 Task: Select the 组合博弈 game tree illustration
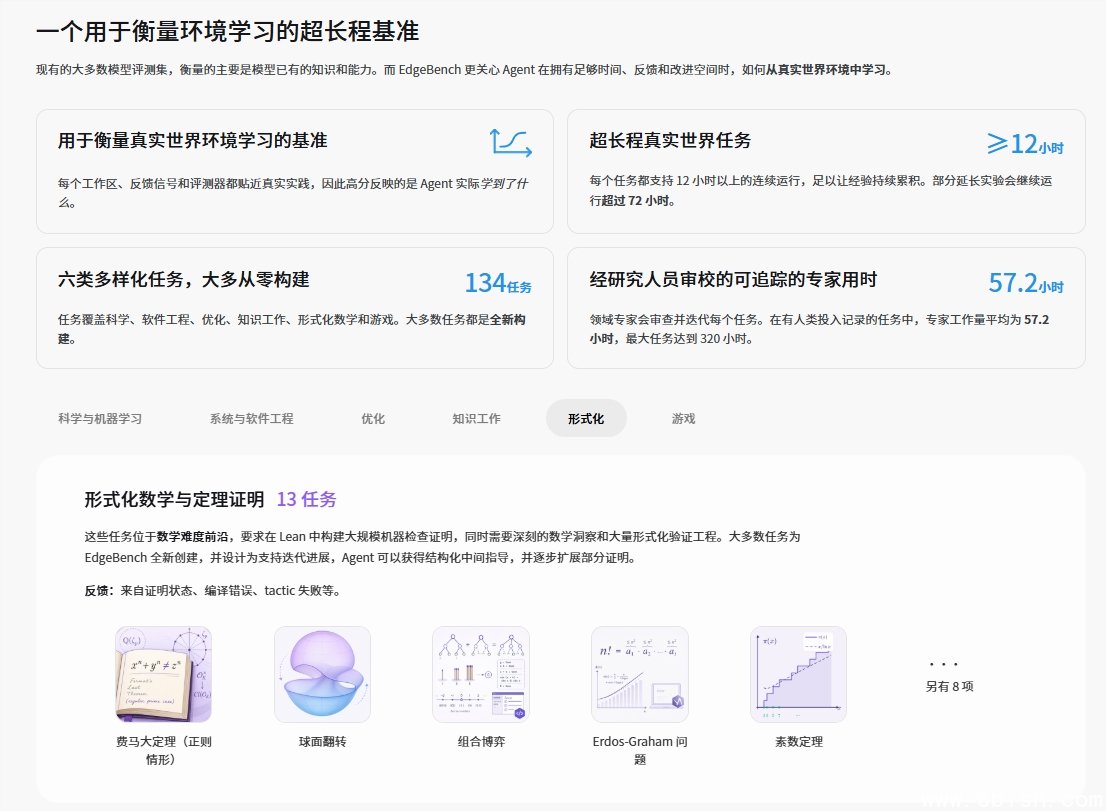481,674
